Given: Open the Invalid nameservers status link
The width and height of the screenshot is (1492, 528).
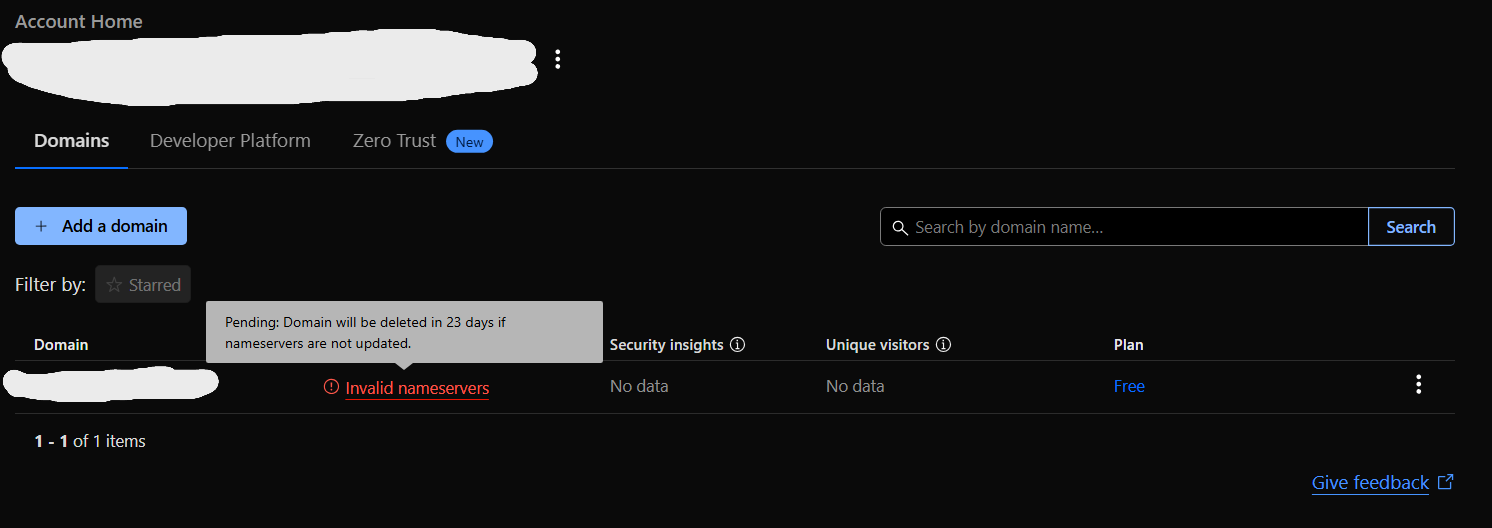Looking at the screenshot, I should [x=417, y=388].
